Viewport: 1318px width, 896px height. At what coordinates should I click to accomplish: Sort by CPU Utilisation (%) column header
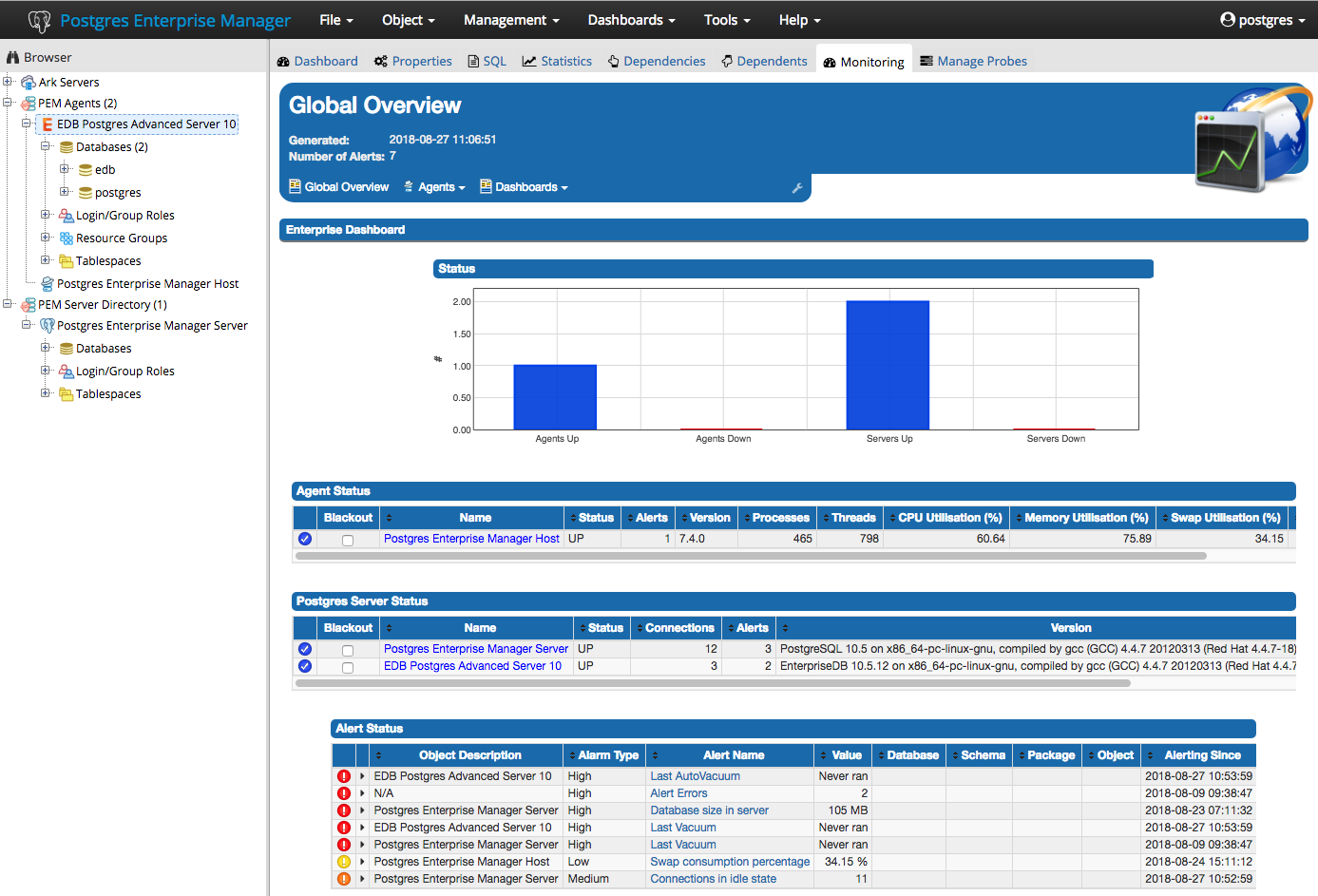pyautogui.click(x=946, y=518)
